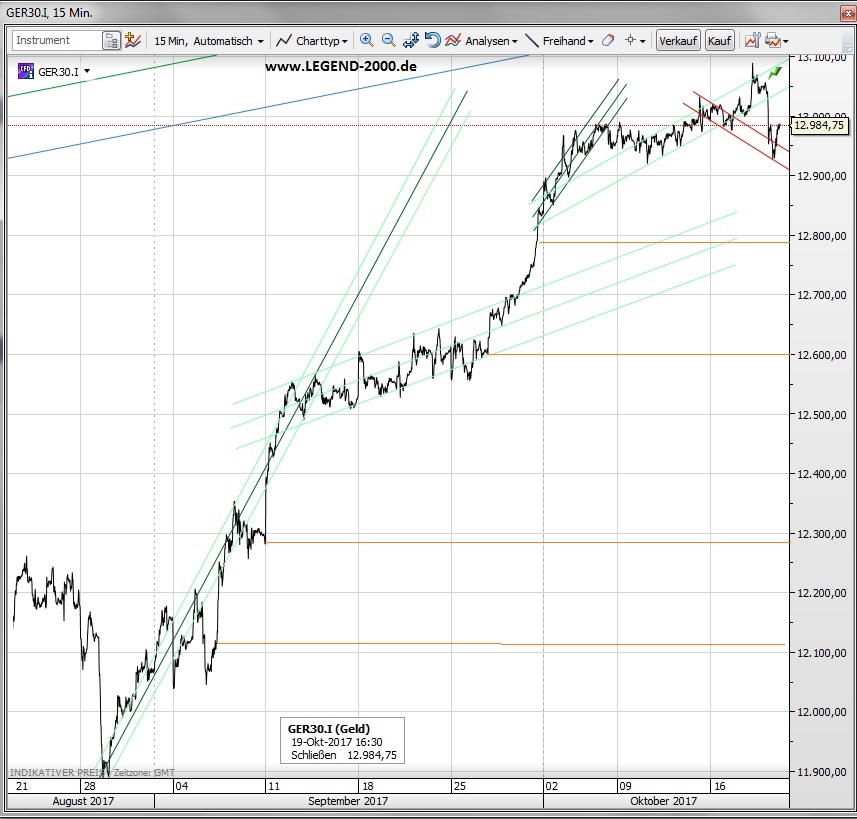Click the zoom out magnifier icon
This screenshot has height=819, width=857.
click(x=389, y=40)
